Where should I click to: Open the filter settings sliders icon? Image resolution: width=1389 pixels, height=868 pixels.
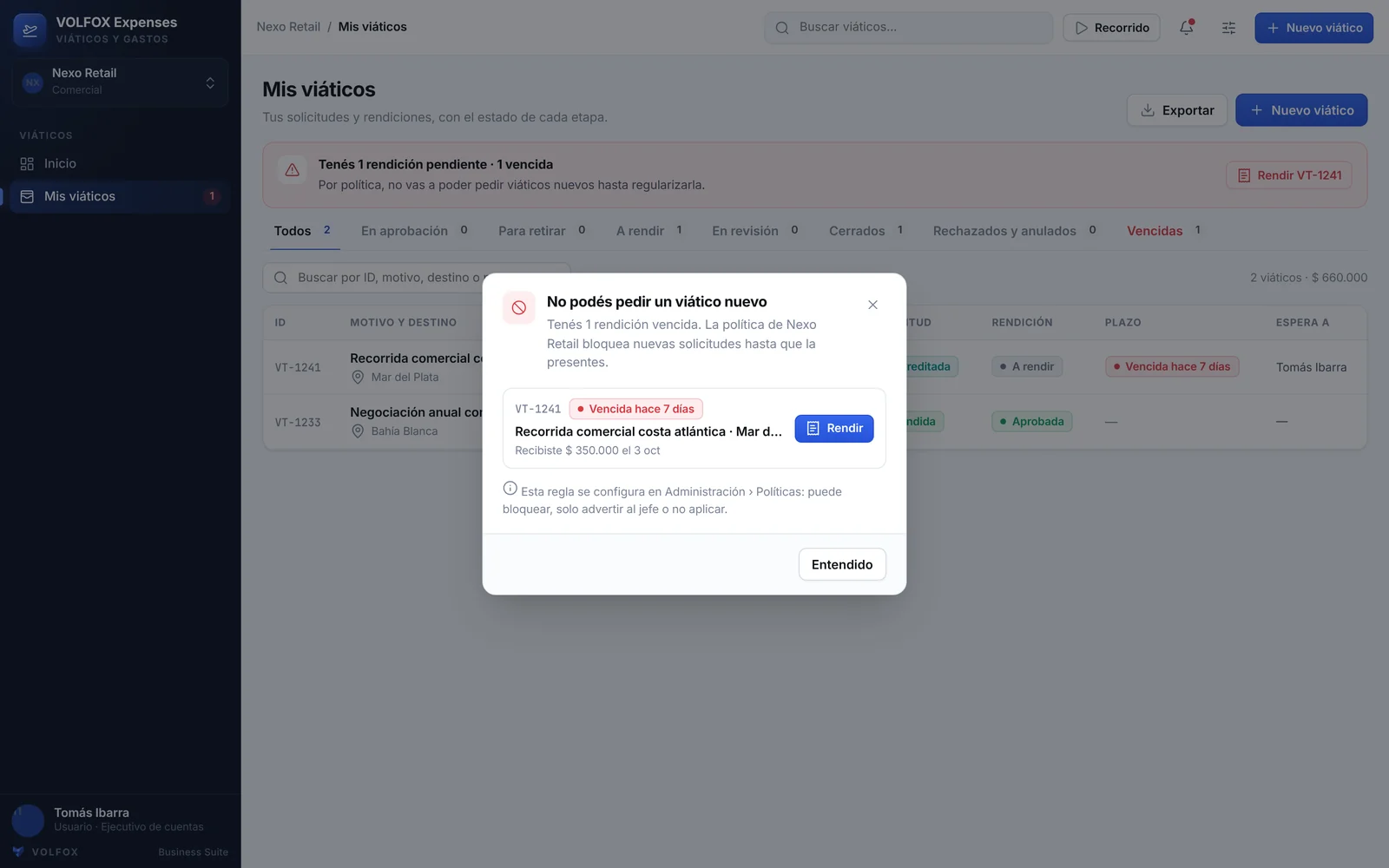1228,28
